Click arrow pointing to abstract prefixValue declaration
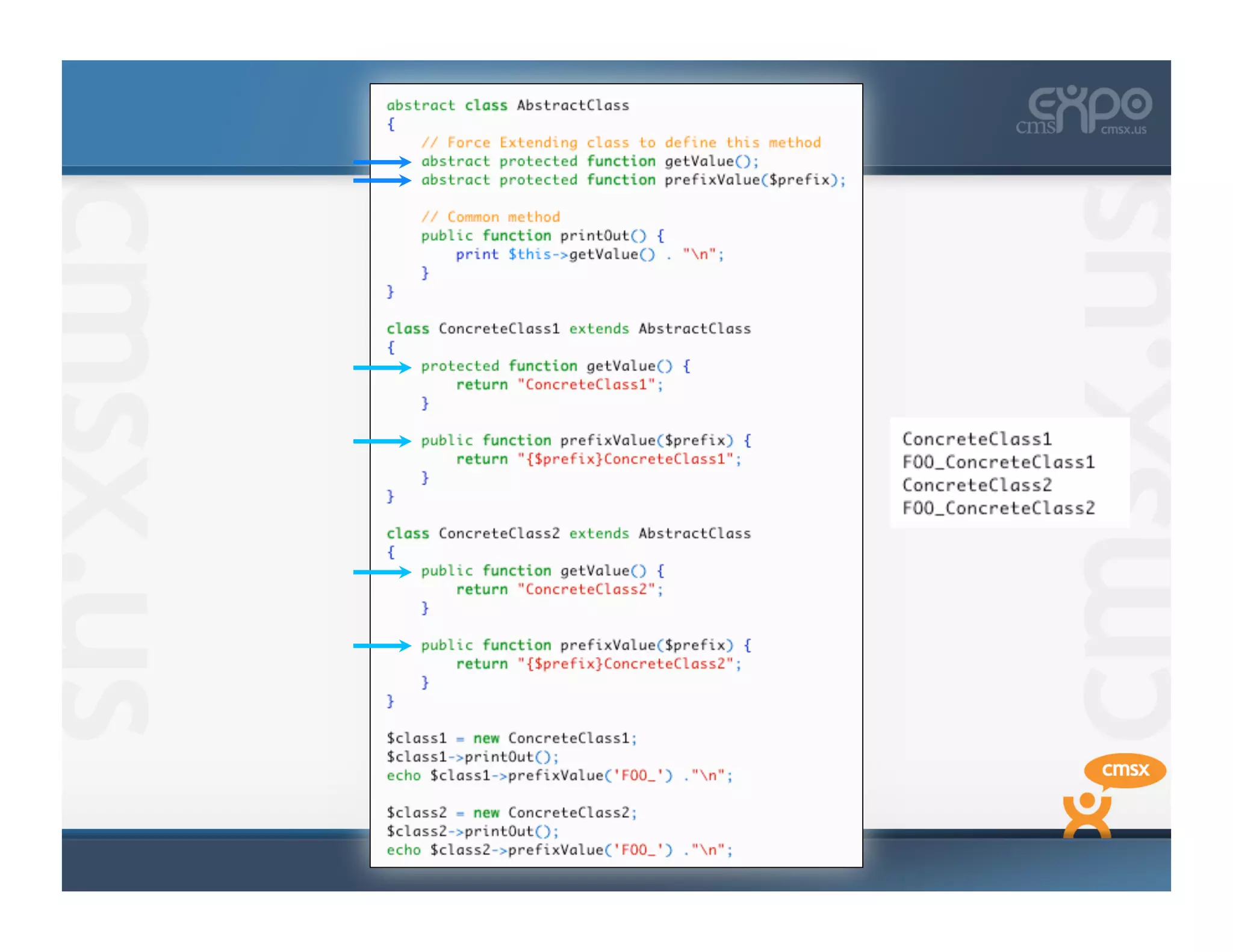This screenshot has width=1233, height=952. pyautogui.click(x=382, y=181)
